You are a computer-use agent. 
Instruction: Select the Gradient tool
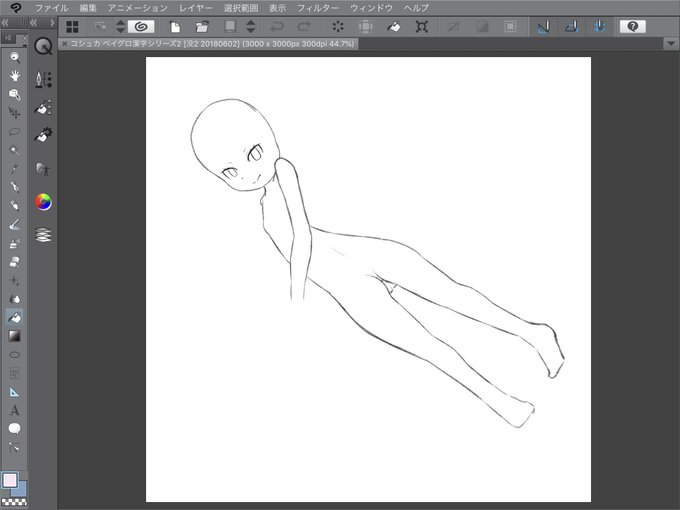[x=14, y=336]
